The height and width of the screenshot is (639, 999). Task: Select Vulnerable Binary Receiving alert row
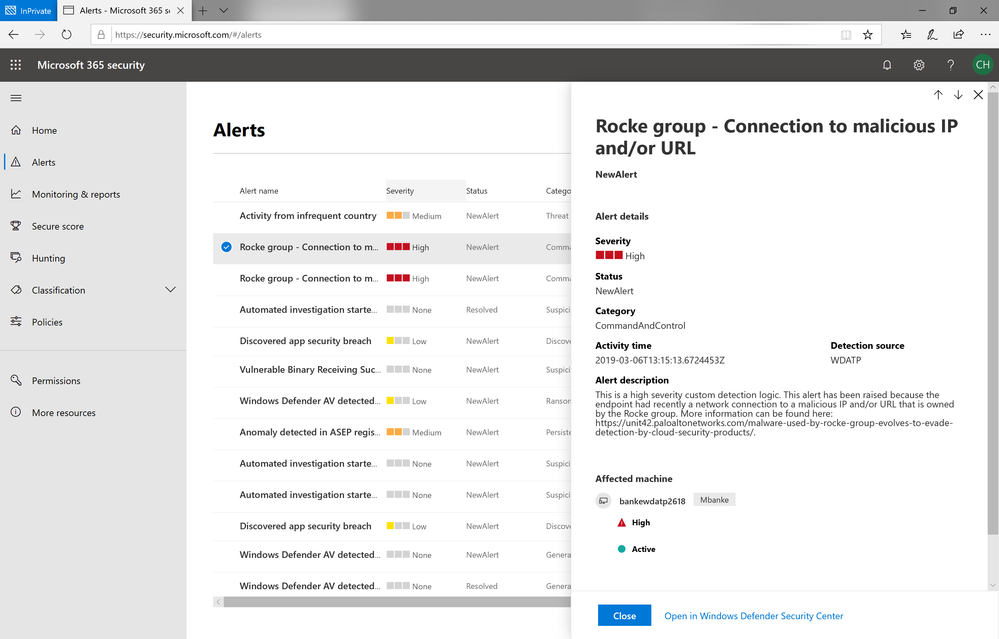coord(392,370)
